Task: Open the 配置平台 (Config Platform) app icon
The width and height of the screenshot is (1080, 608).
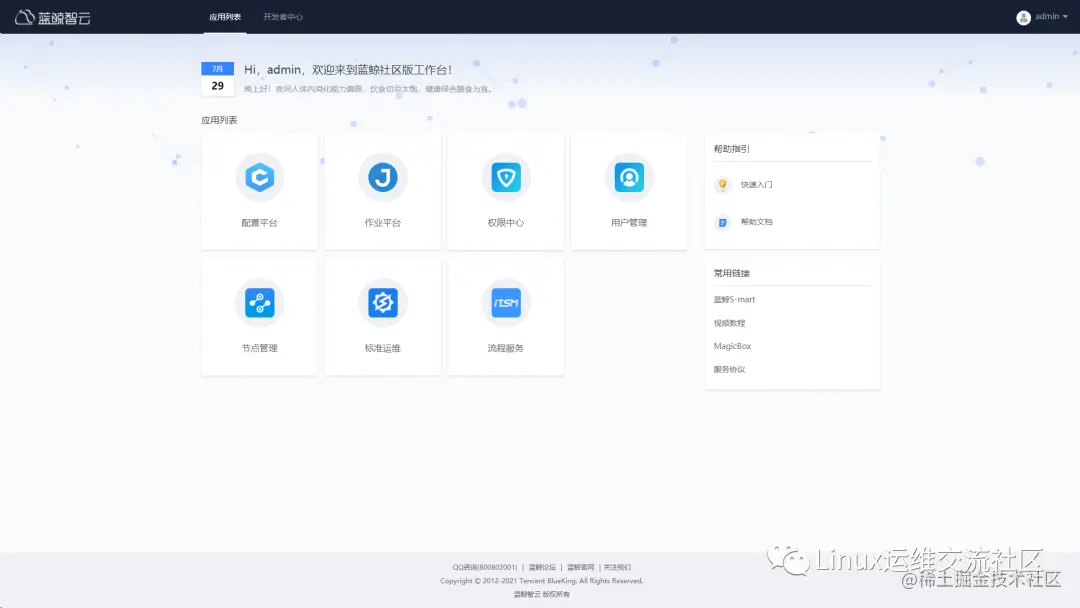Action: (x=259, y=178)
